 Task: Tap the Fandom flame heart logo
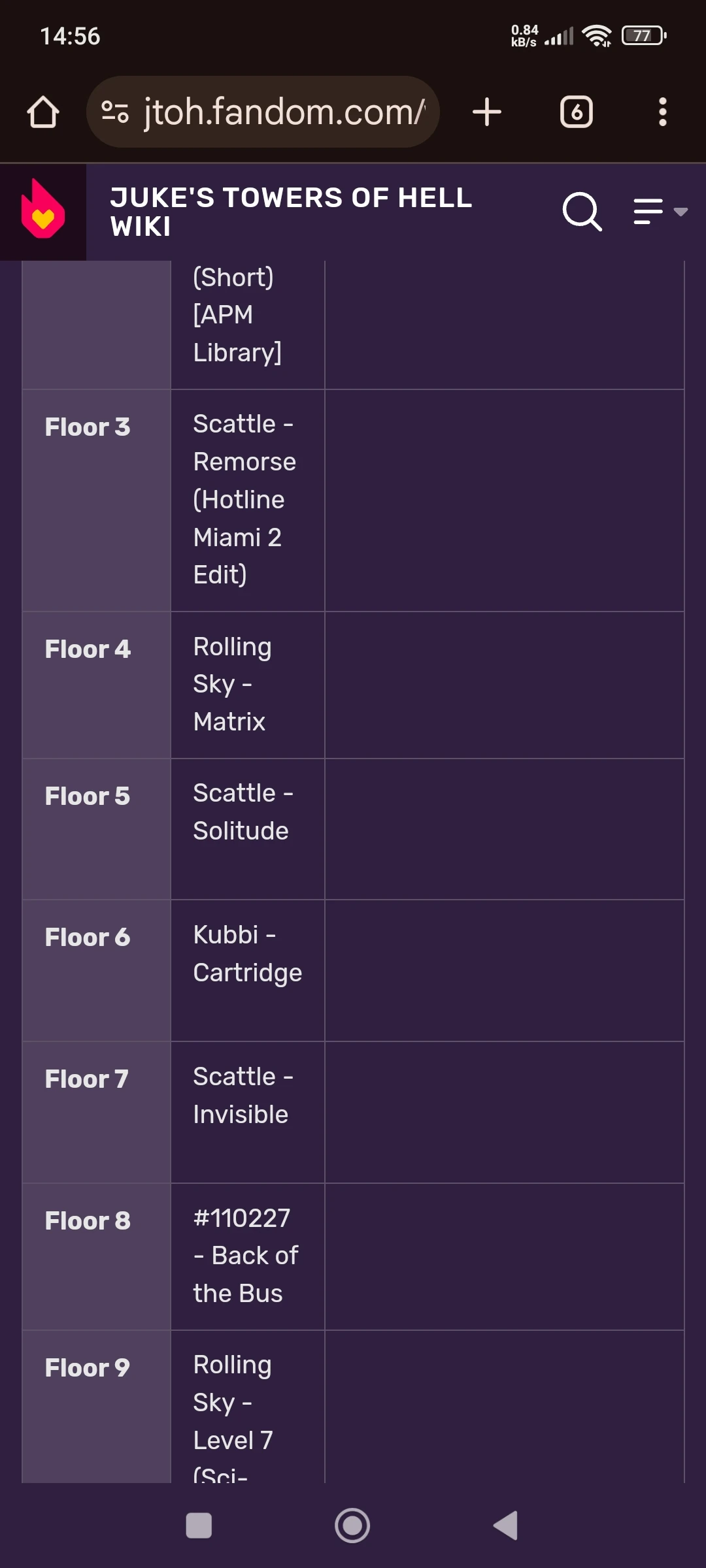click(43, 211)
